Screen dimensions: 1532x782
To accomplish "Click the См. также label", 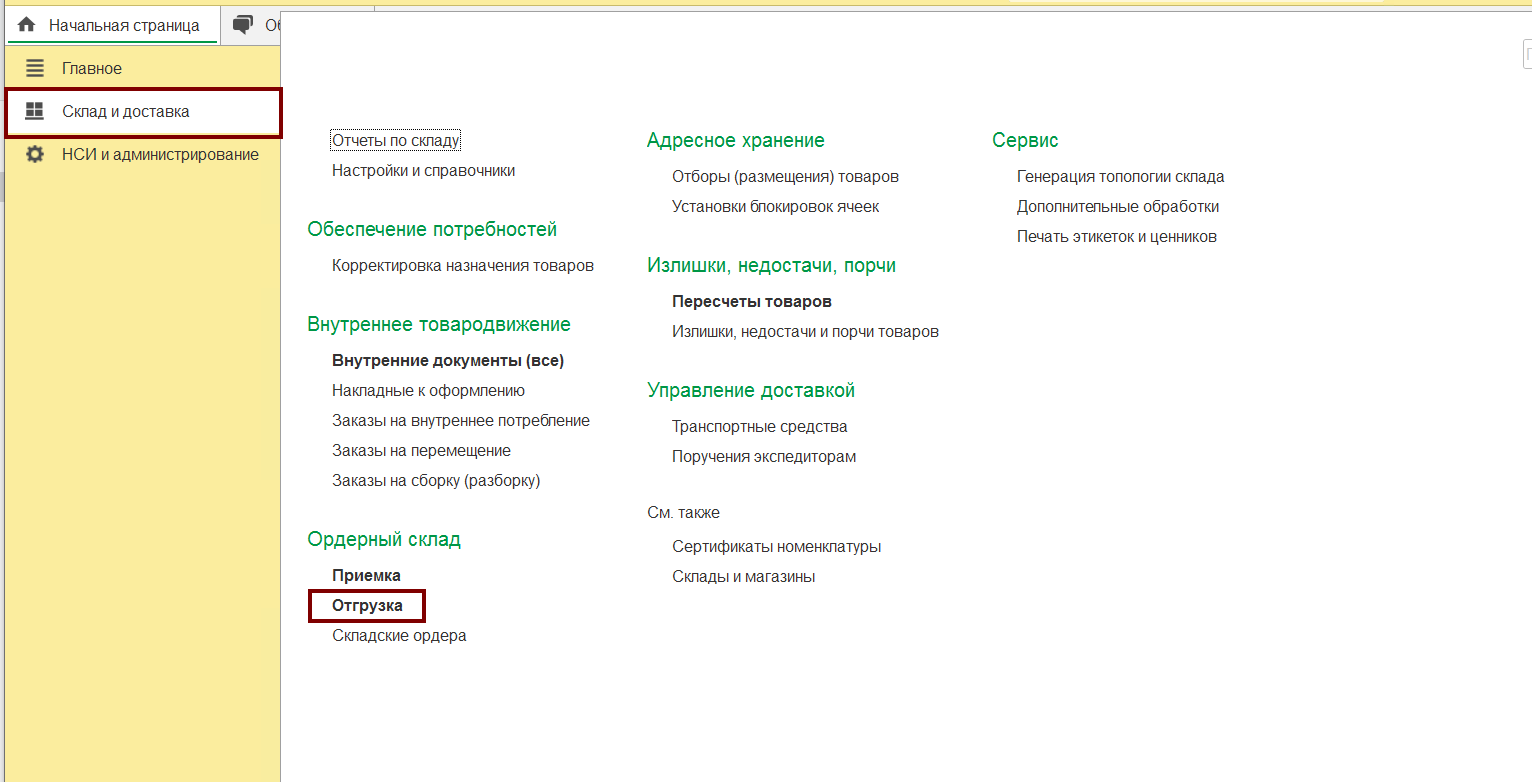I will (x=683, y=513).
